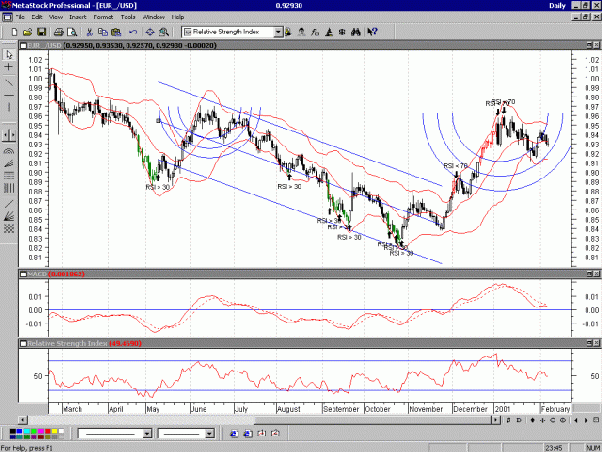The width and height of the screenshot is (602, 452).
Task: Choose the horizontal line drawing tool
Action: tap(9, 95)
